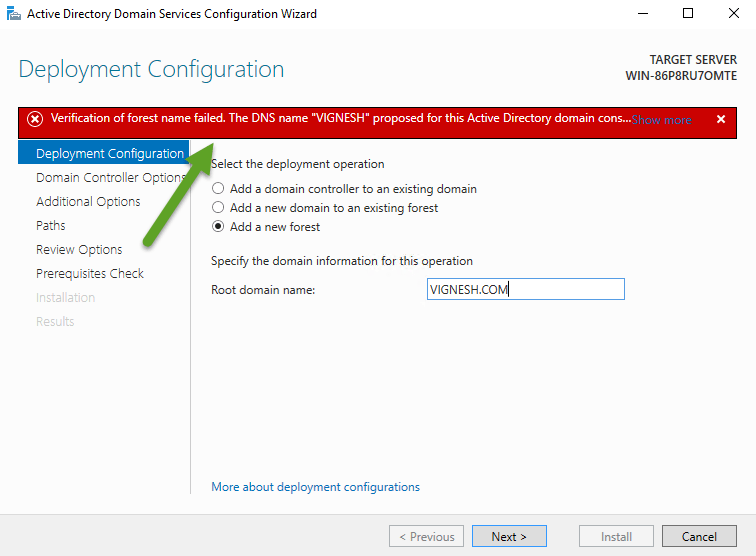The image size is (756, 556).
Task: Maximize the wizard window
Action: point(688,14)
